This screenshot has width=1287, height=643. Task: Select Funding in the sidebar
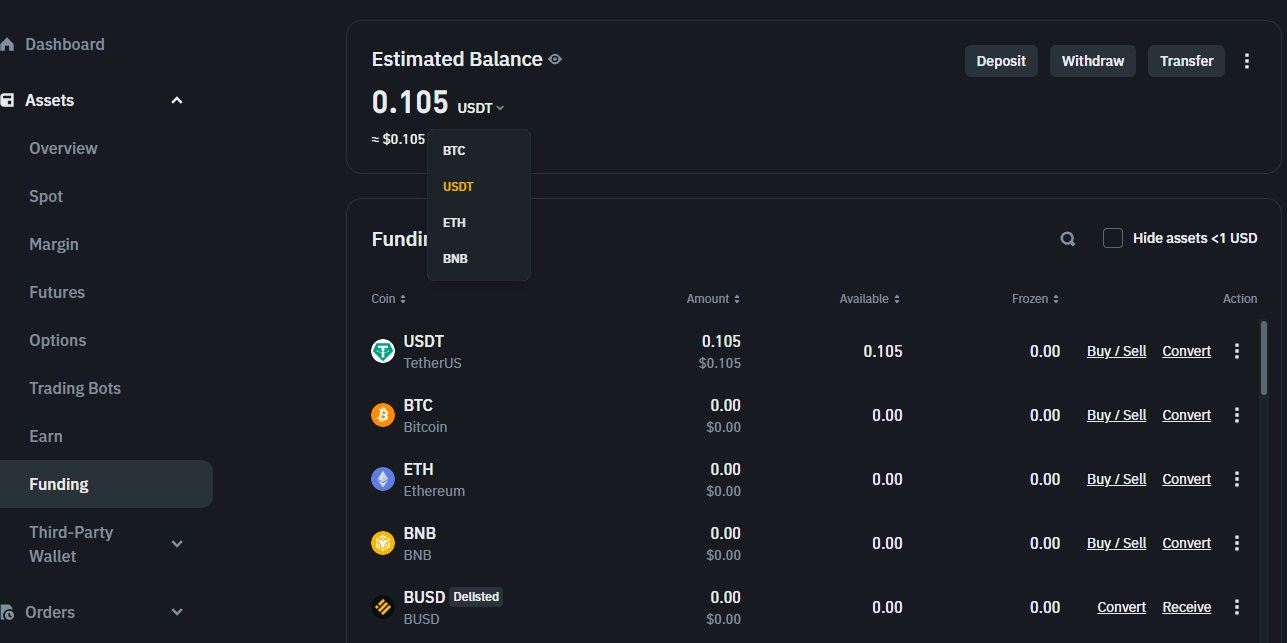point(106,484)
